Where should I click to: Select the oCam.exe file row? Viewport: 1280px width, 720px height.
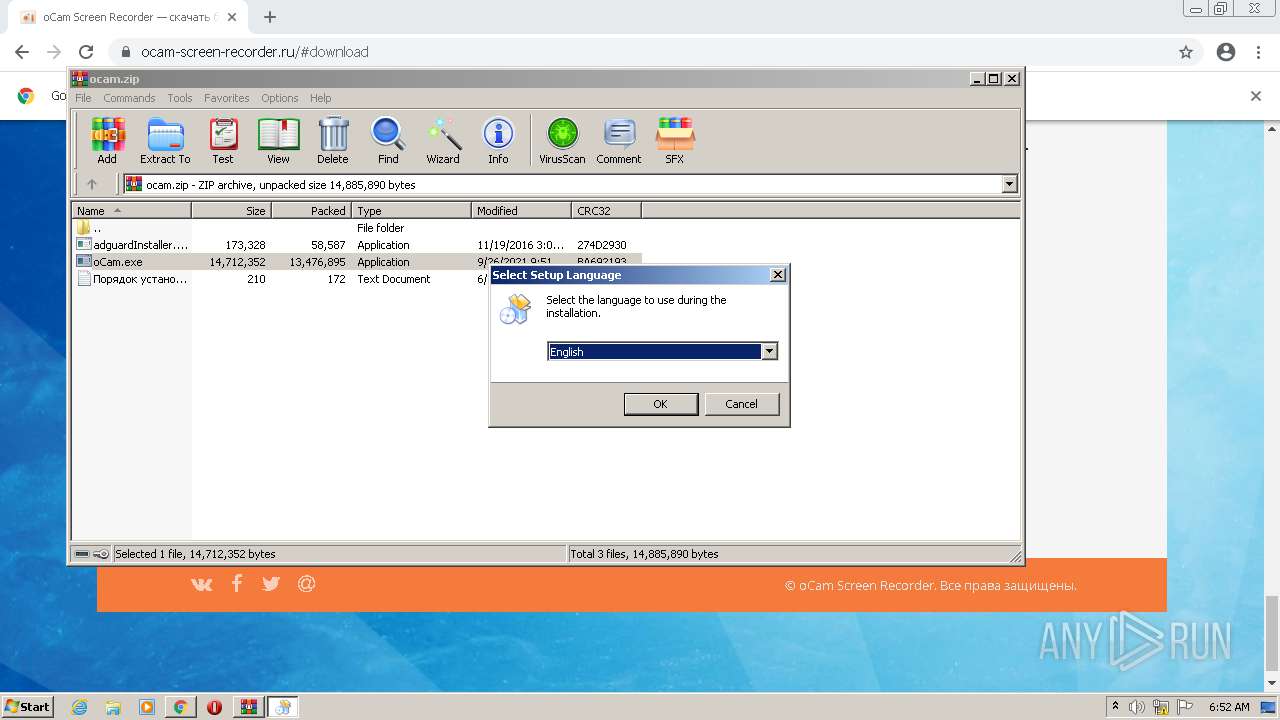[x=356, y=262]
